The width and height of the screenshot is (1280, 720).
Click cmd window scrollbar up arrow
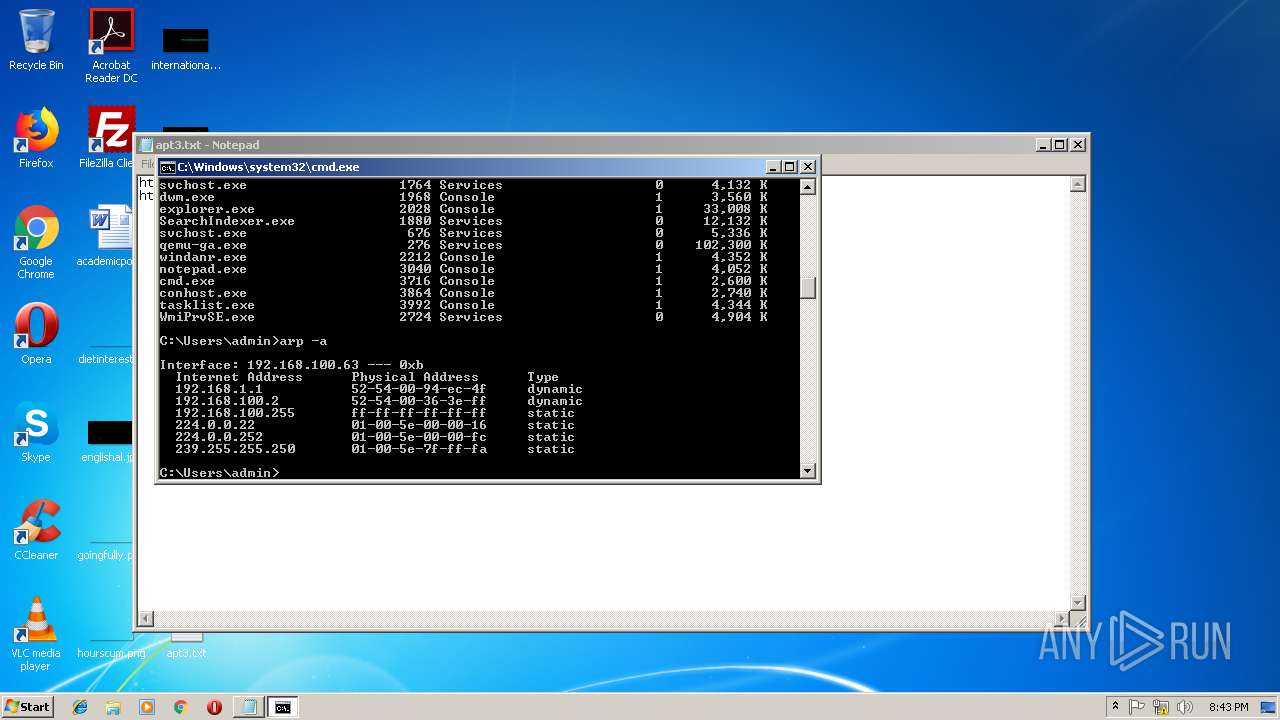point(808,186)
